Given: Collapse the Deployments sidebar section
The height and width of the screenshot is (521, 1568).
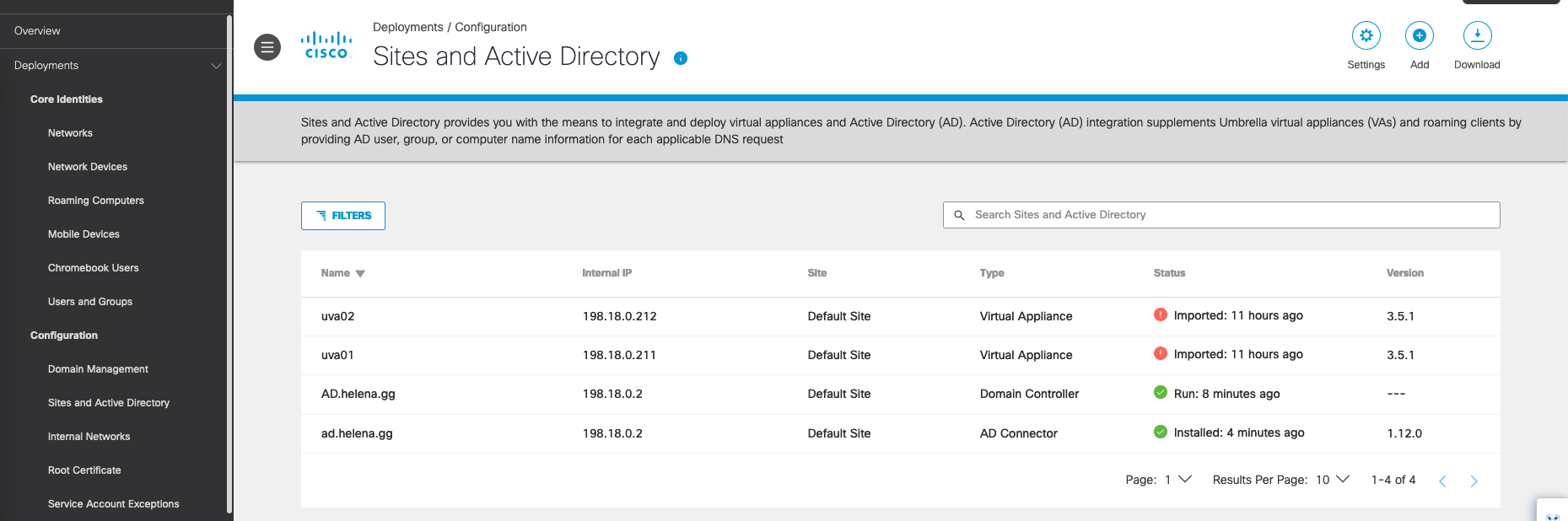Looking at the screenshot, I should [x=216, y=66].
